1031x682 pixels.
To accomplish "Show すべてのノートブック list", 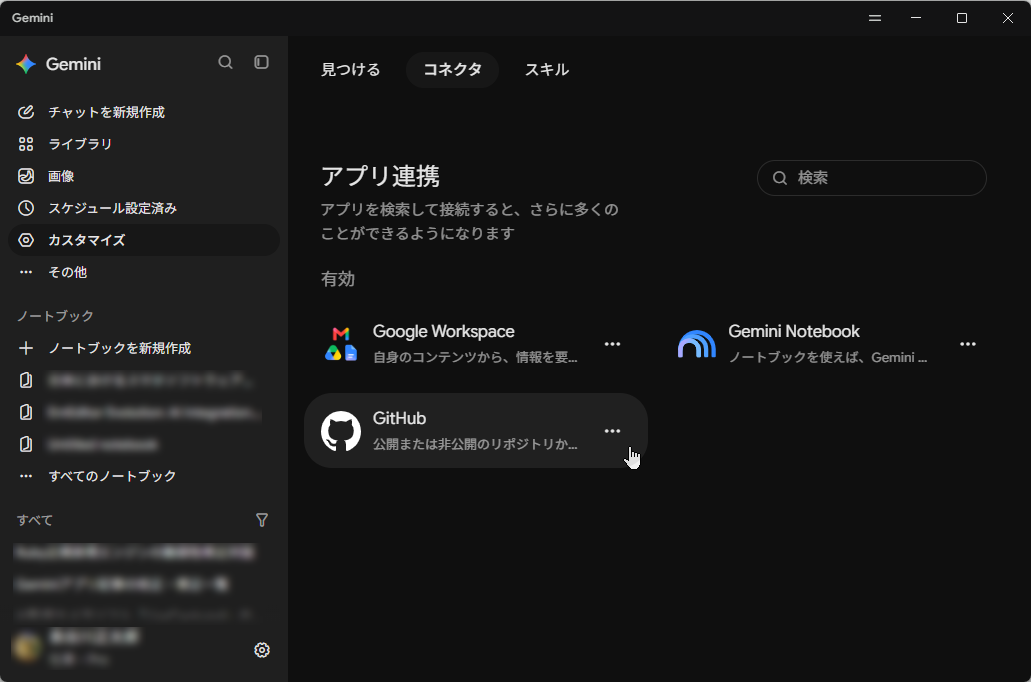I will pyautogui.click(x=144, y=476).
